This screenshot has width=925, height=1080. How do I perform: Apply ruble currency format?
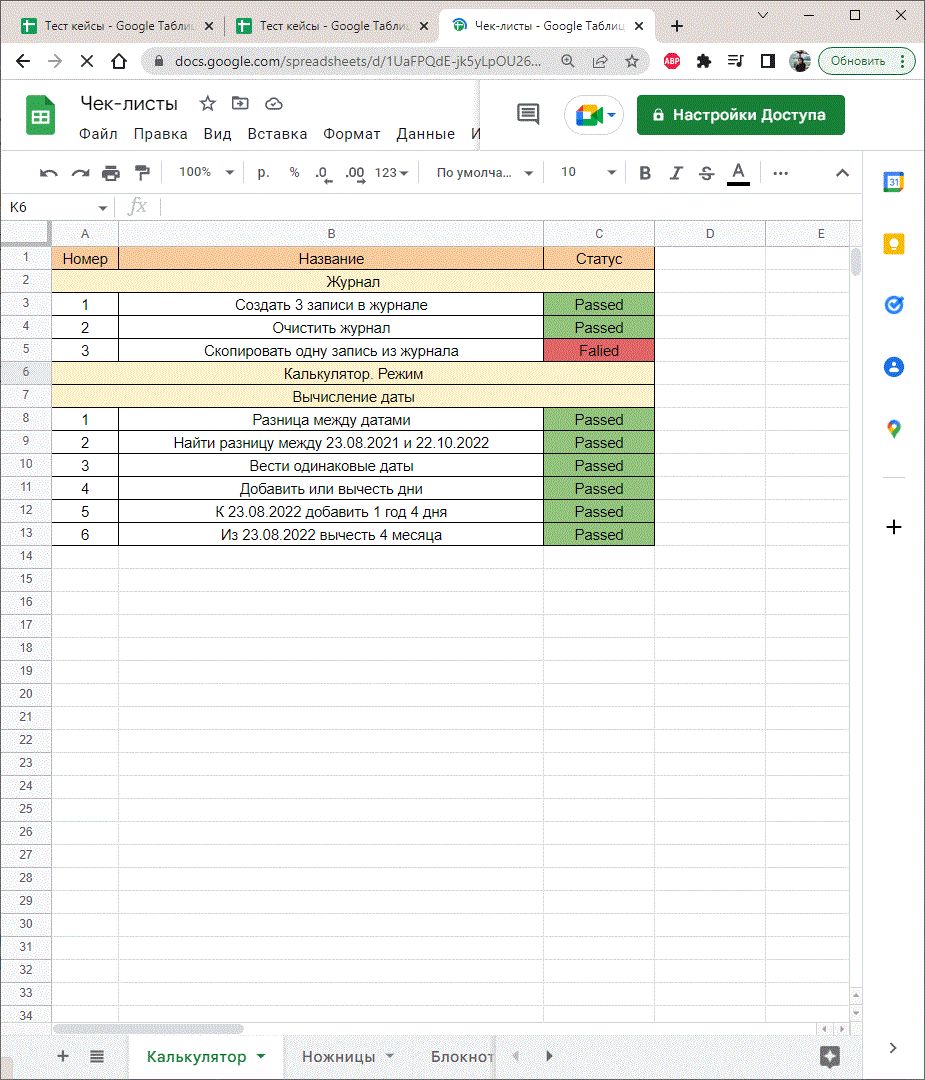coord(263,172)
